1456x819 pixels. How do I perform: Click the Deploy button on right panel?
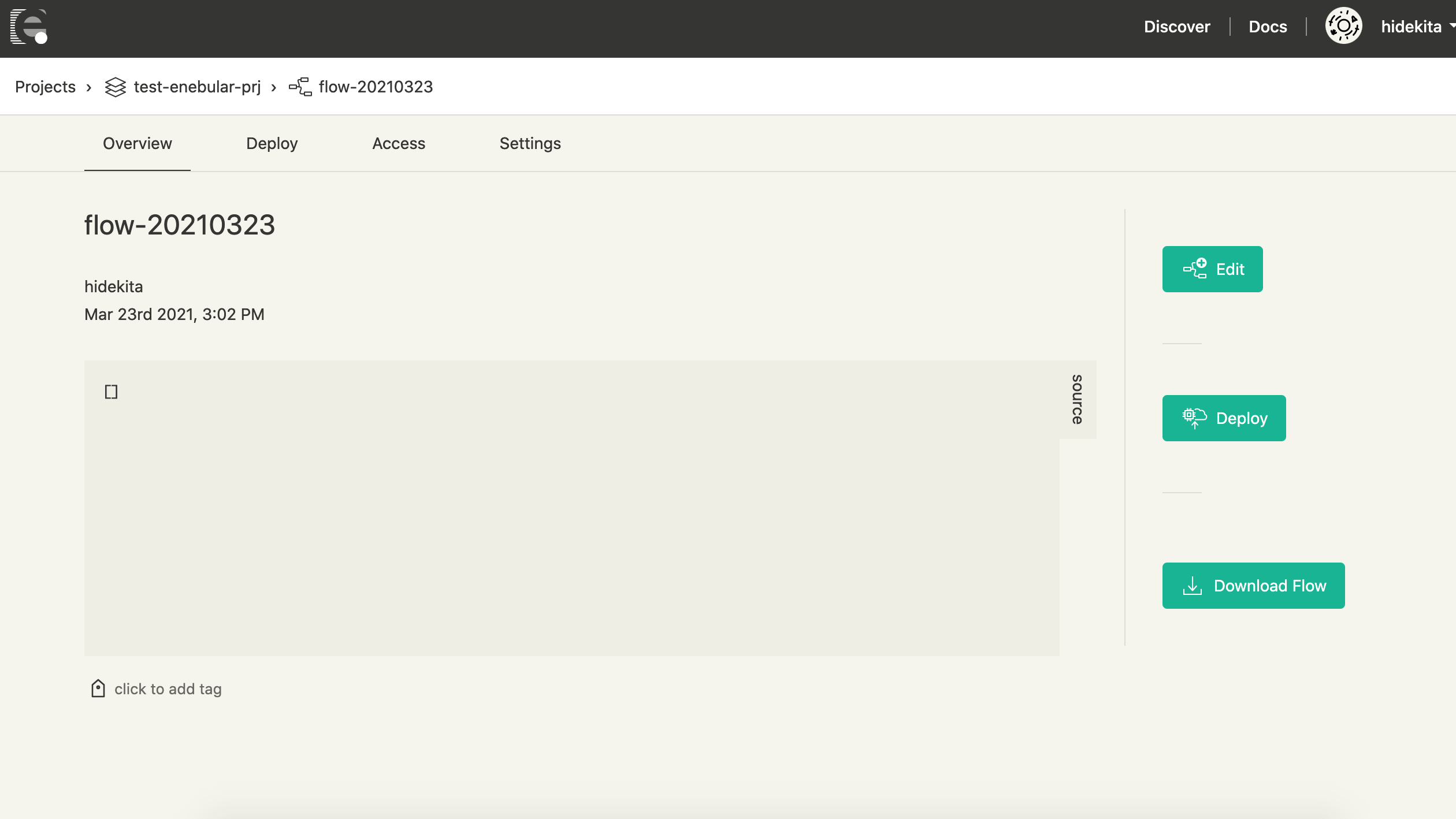coord(1224,418)
